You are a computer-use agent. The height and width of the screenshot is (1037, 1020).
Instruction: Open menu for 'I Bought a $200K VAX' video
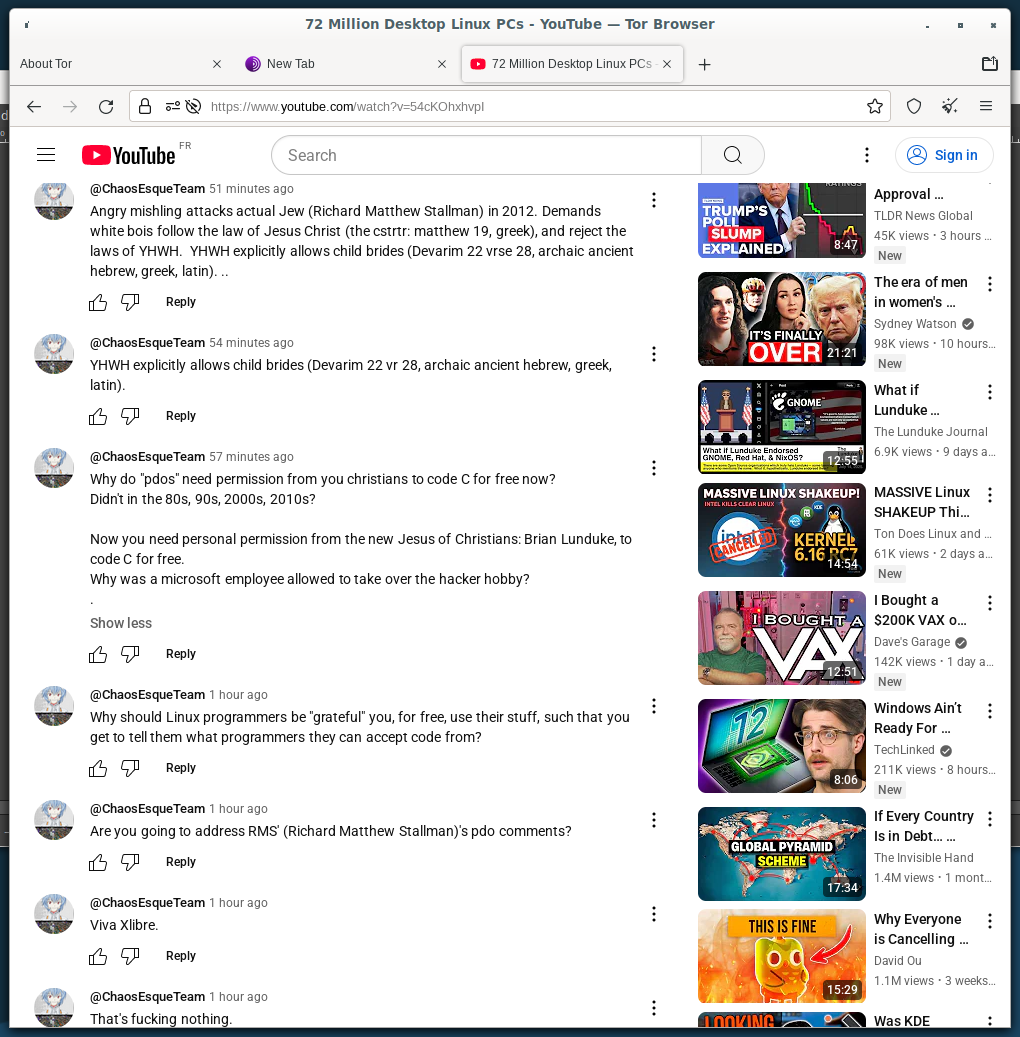coord(990,602)
